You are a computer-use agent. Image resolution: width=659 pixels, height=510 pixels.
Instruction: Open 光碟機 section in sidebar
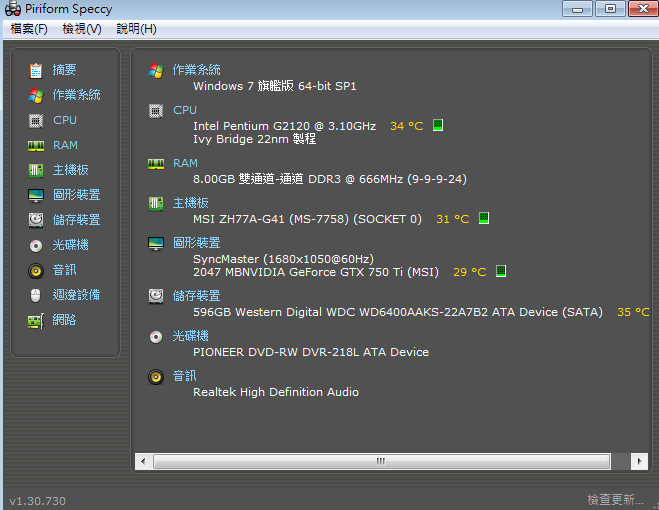pos(71,245)
